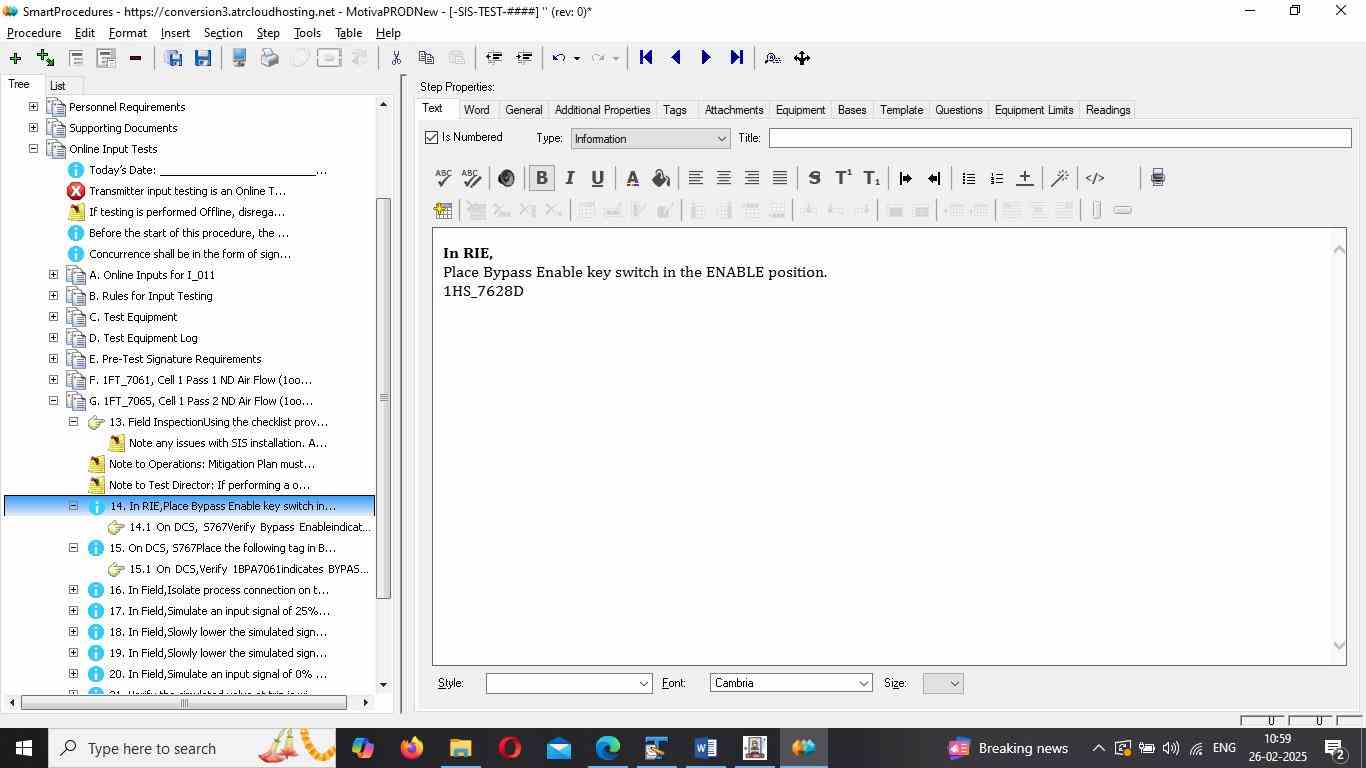Click the four-way move arrows icon
This screenshot has height=768, width=1366.
click(x=802, y=58)
